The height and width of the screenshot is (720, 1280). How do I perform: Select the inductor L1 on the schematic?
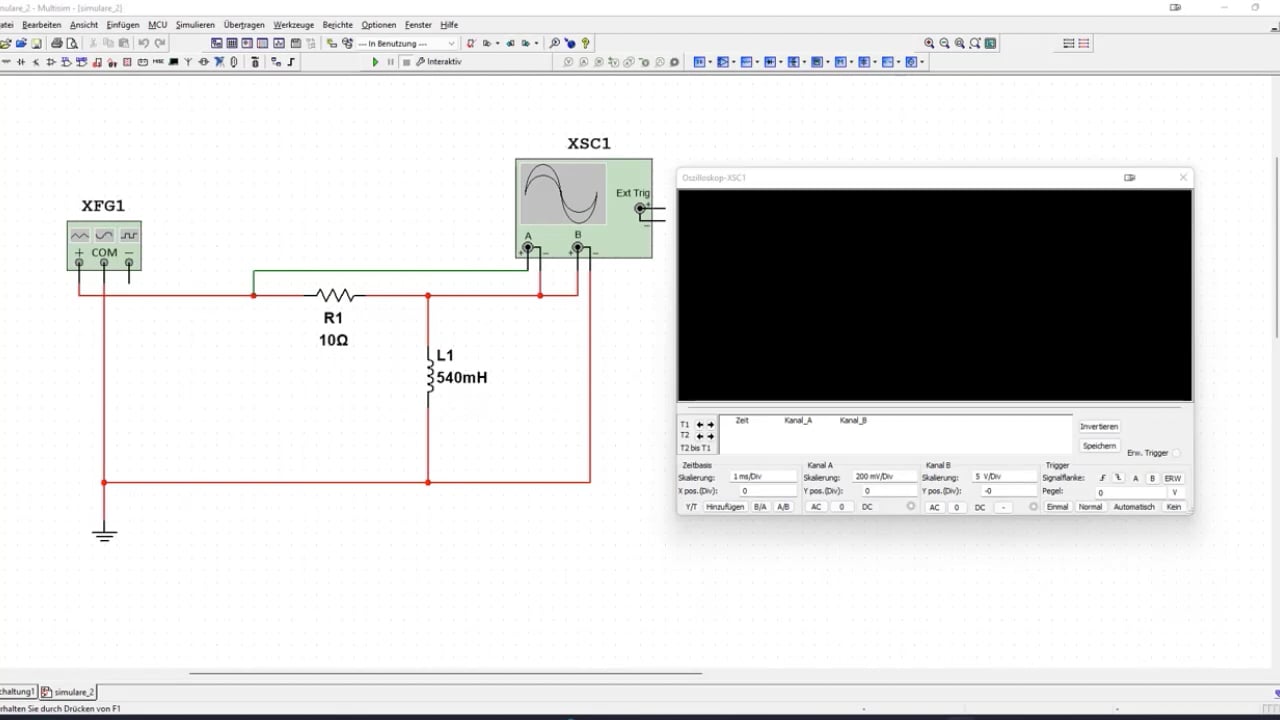[x=430, y=376]
